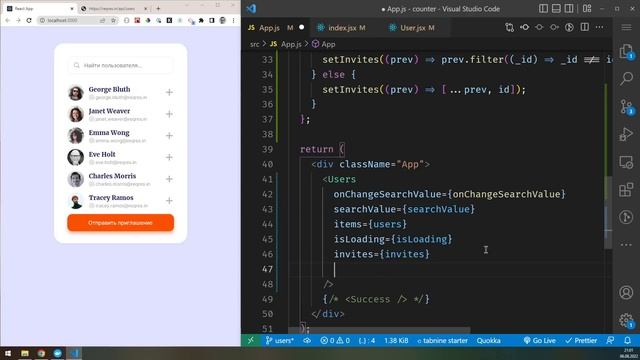Screen dimensions: 640x360
Task: Toggle the primary side bar layout
Action: pos(543,9)
